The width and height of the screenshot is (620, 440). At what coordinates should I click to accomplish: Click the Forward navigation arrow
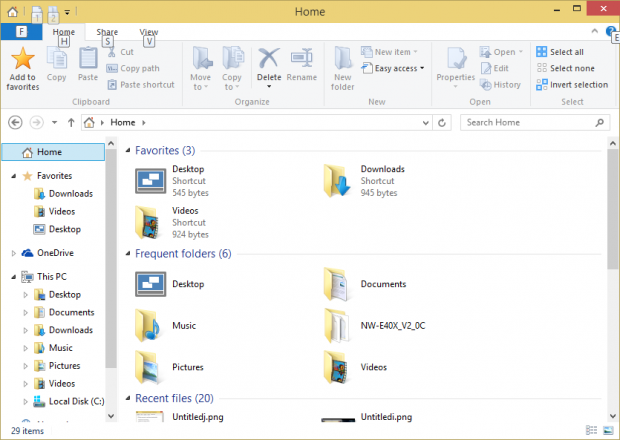(x=36, y=123)
